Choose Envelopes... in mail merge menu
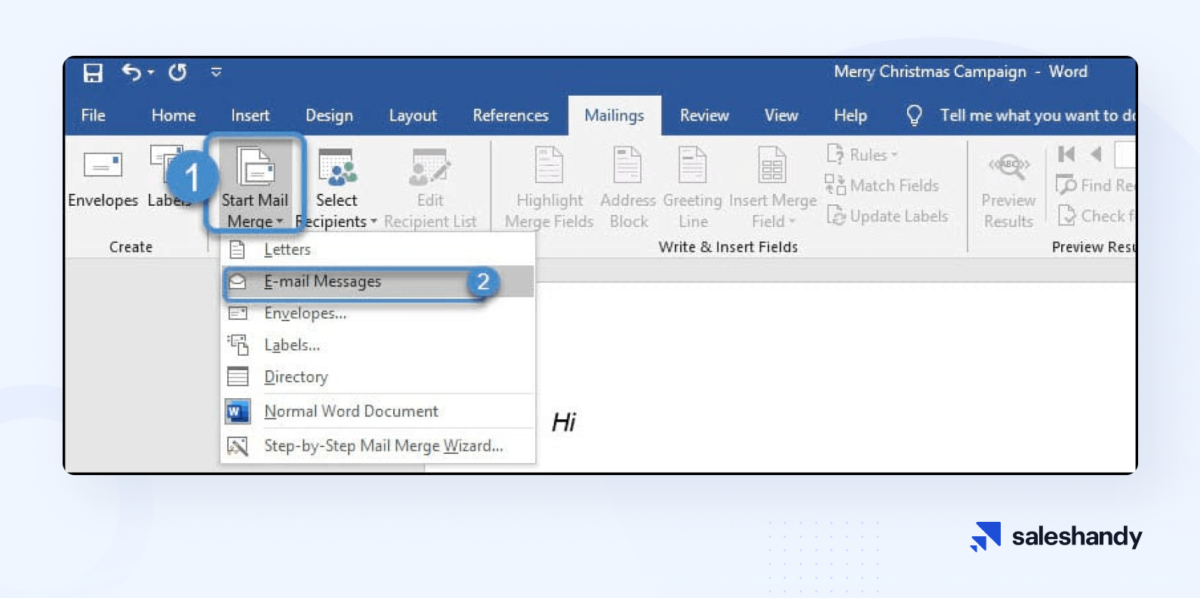Viewport: 1200px width, 598px height. 378,314
